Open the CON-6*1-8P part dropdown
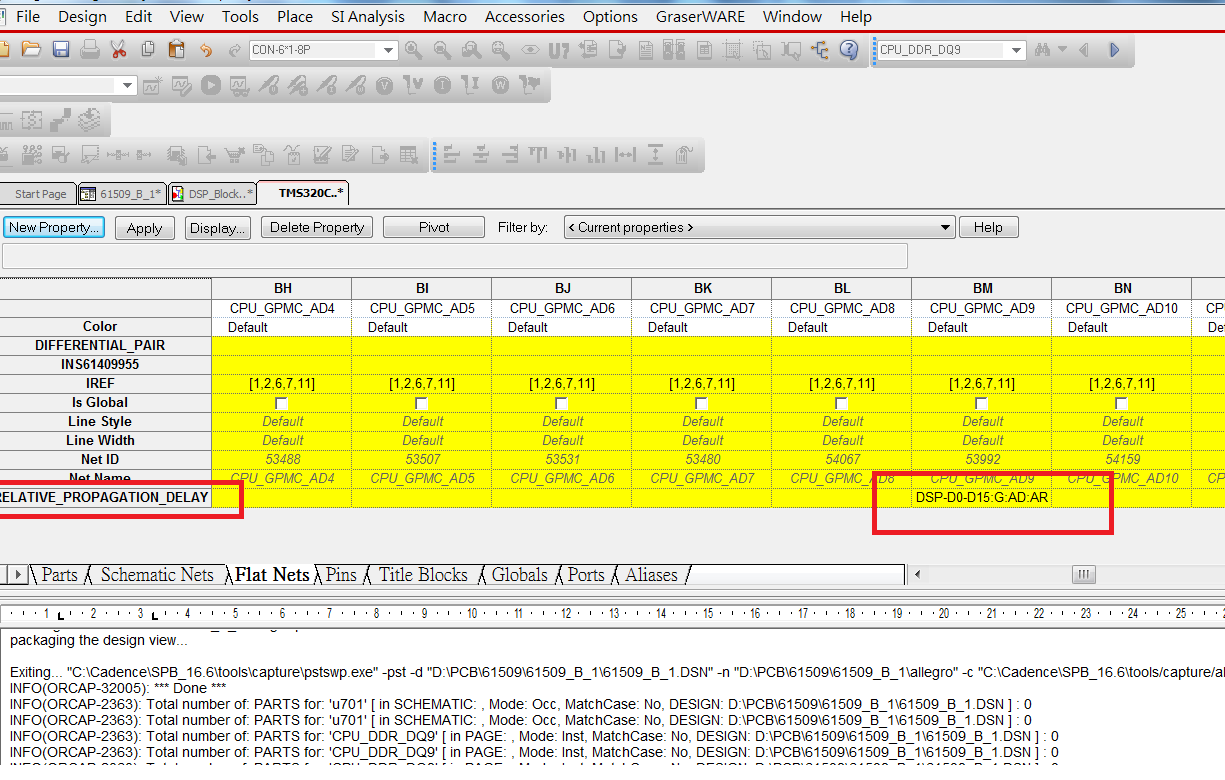 (388, 51)
